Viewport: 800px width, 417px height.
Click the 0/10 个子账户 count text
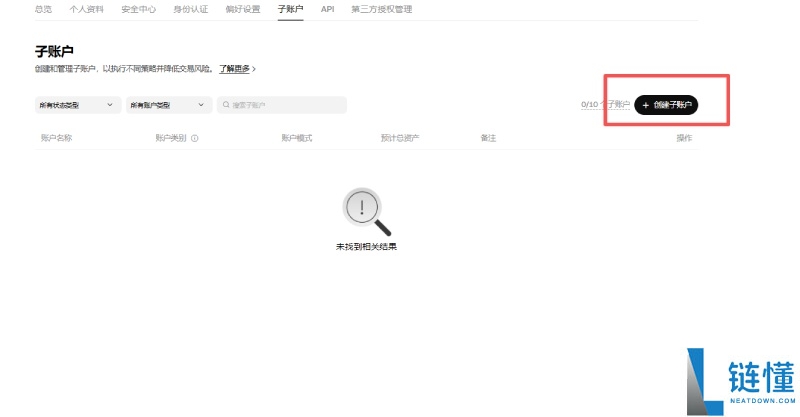click(605, 105)
